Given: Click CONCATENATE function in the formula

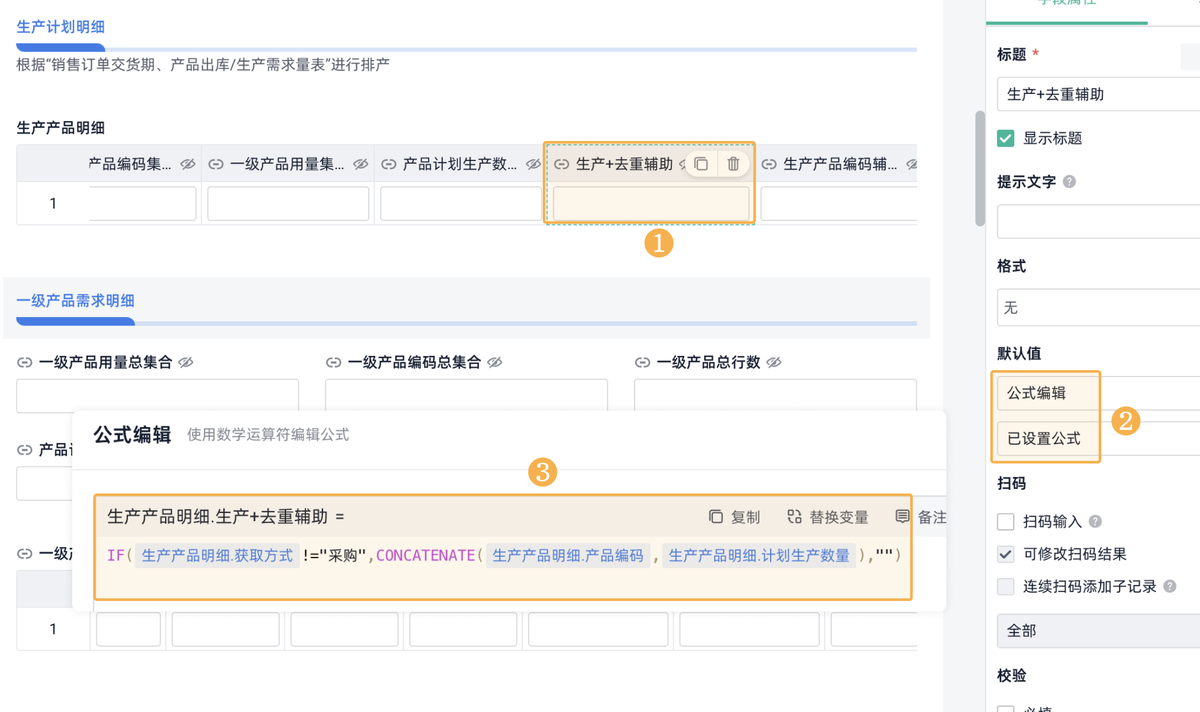Looking at the screenshot, I should [426, 555].
